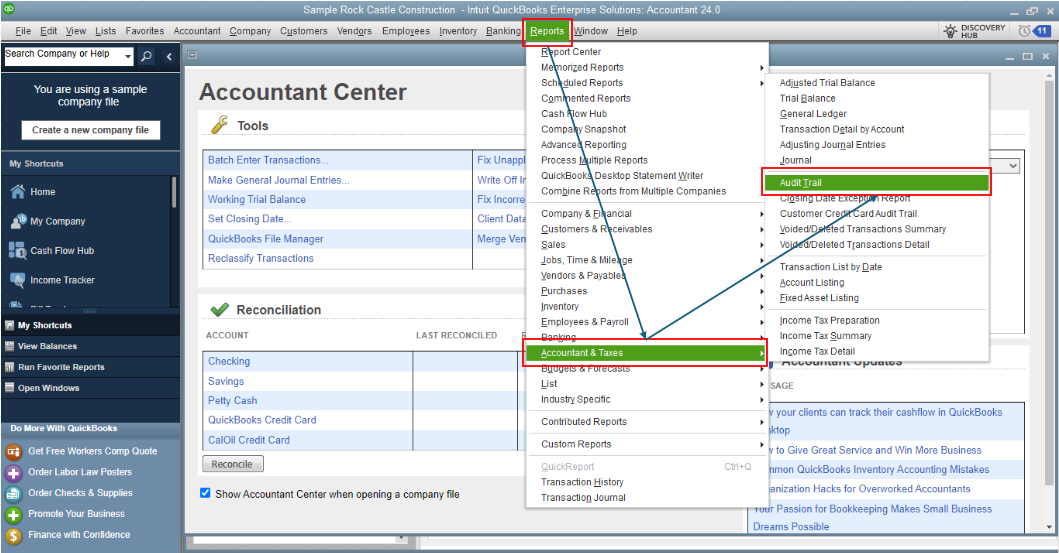Click the QuickBooks logo icon in title bar
This screenshot has width=1059, height=553.
(9, 9)
